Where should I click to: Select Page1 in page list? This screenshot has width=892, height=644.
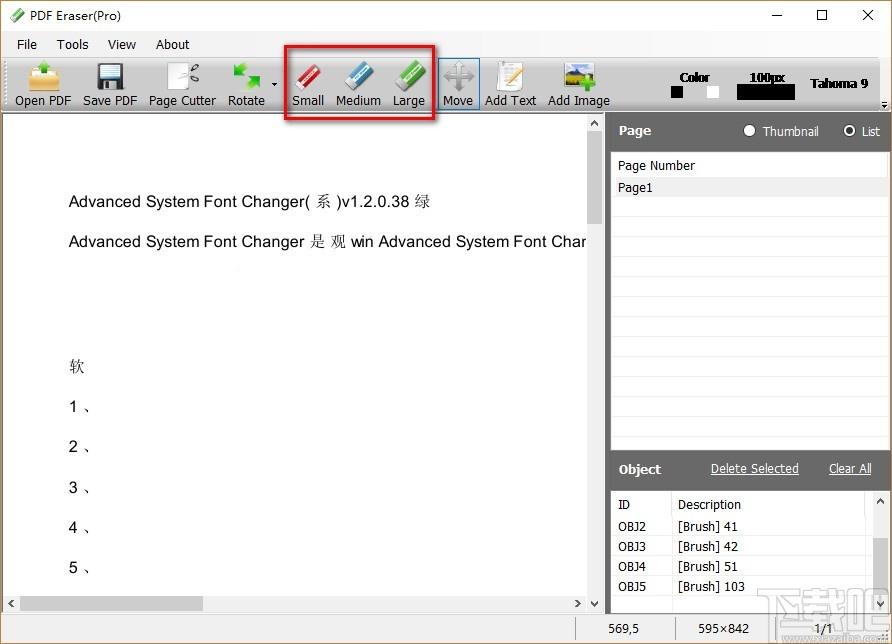(749, 188)
